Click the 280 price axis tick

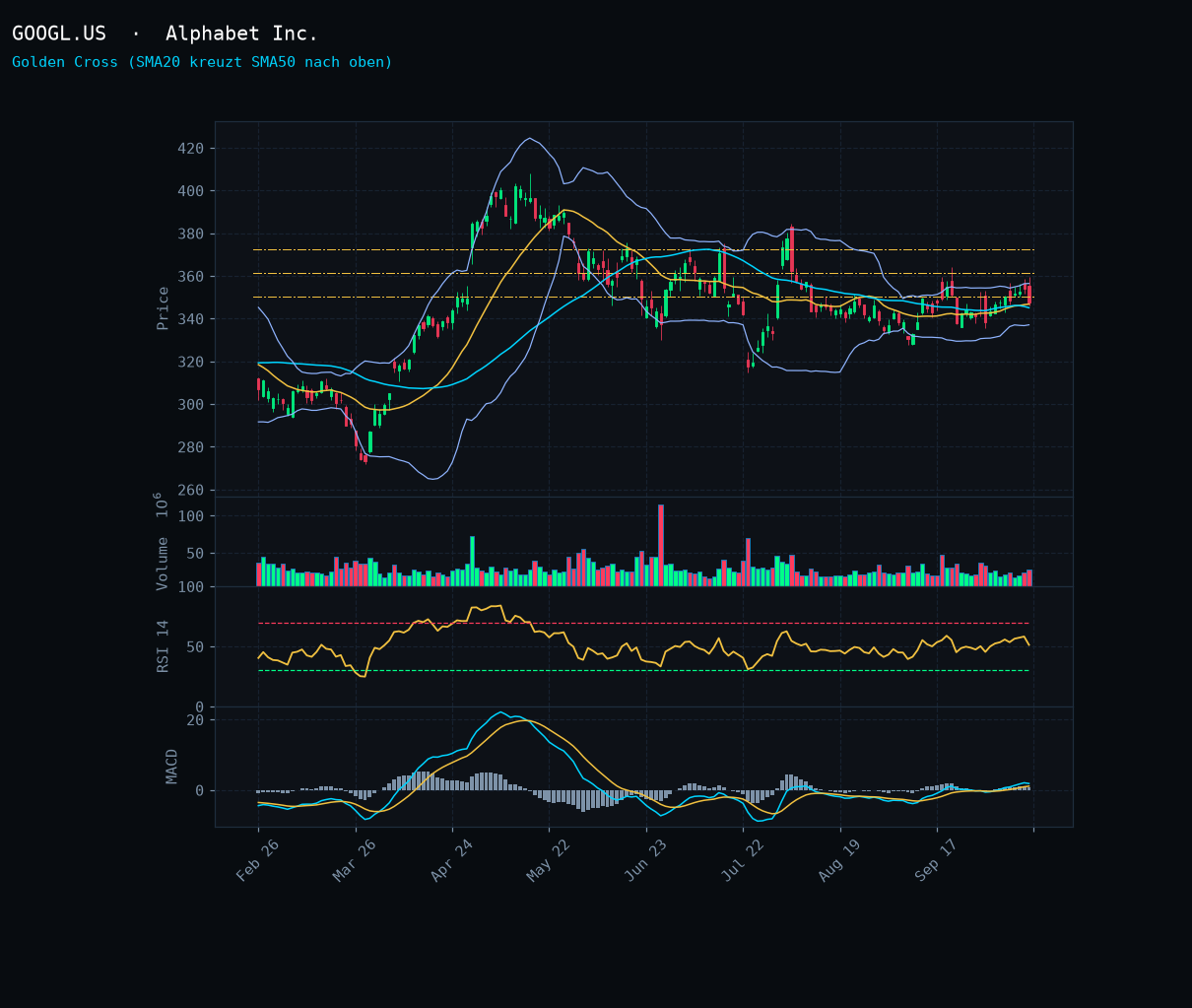pos(190,447)
